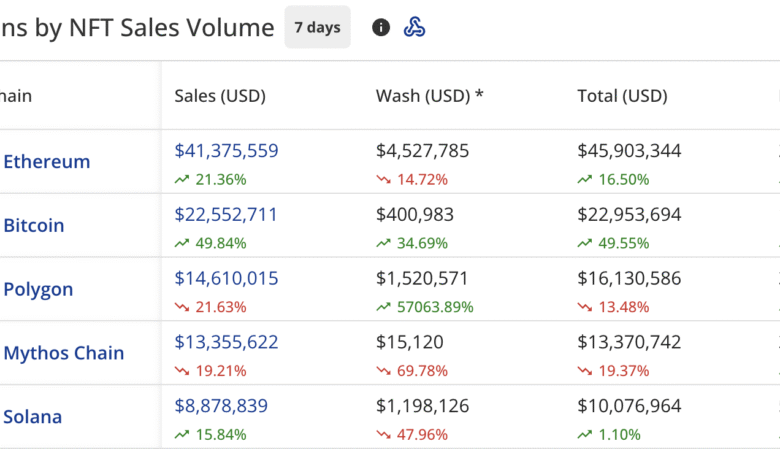780x449 pixels.
Task: Click the 1.10% Solana total change
Action: click(609, 435)
